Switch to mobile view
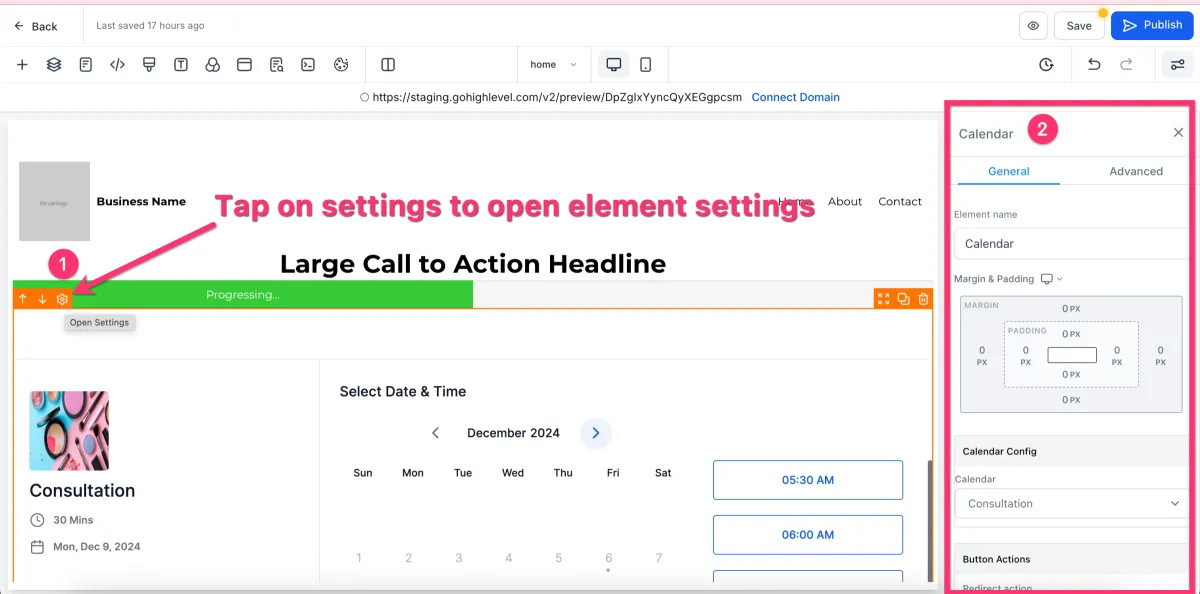Viewport: 1200px width, 594px height. pyautogui.click(x=646, y=65)
